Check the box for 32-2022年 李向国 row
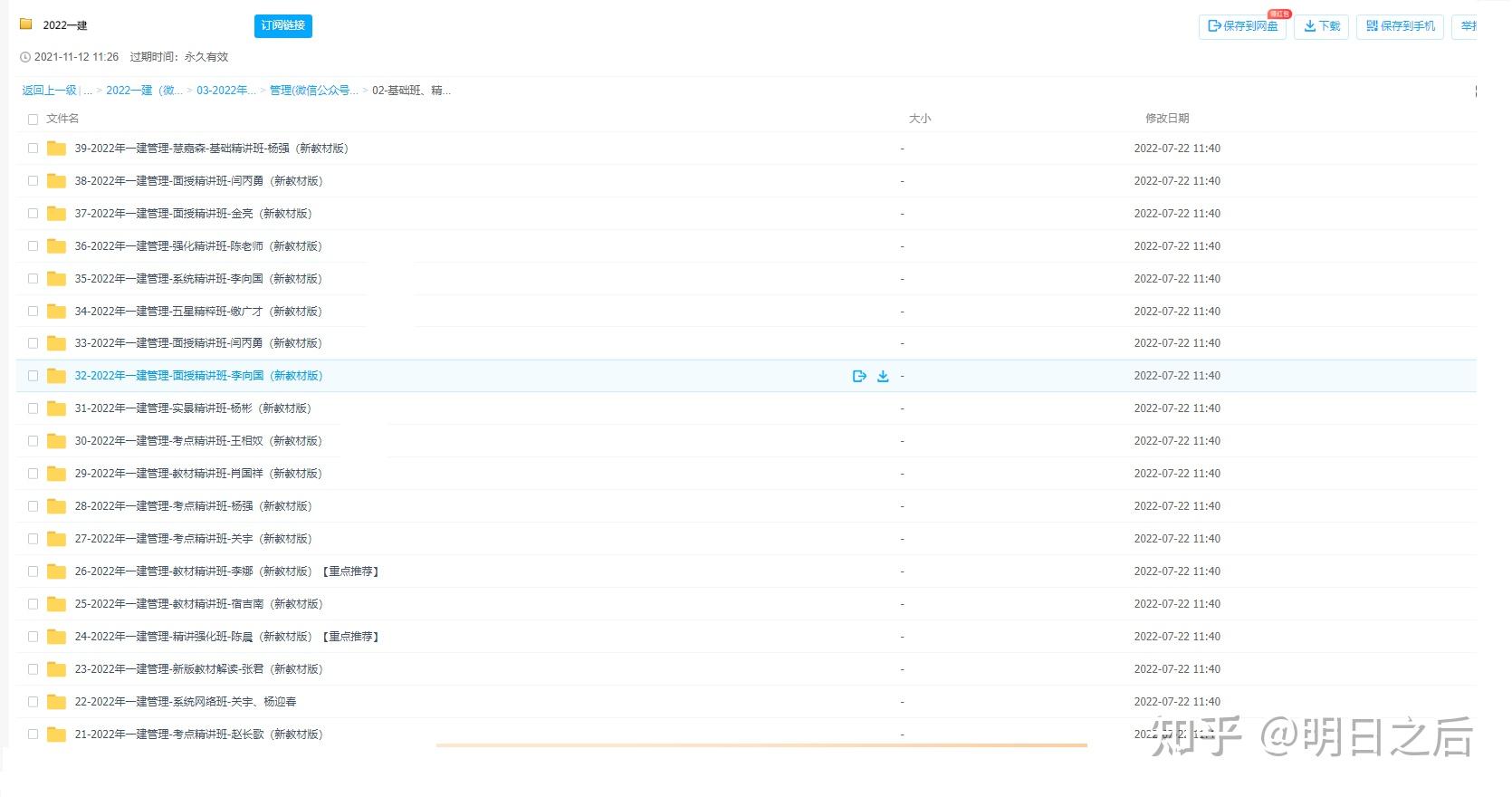 click(x=33, y=376)
